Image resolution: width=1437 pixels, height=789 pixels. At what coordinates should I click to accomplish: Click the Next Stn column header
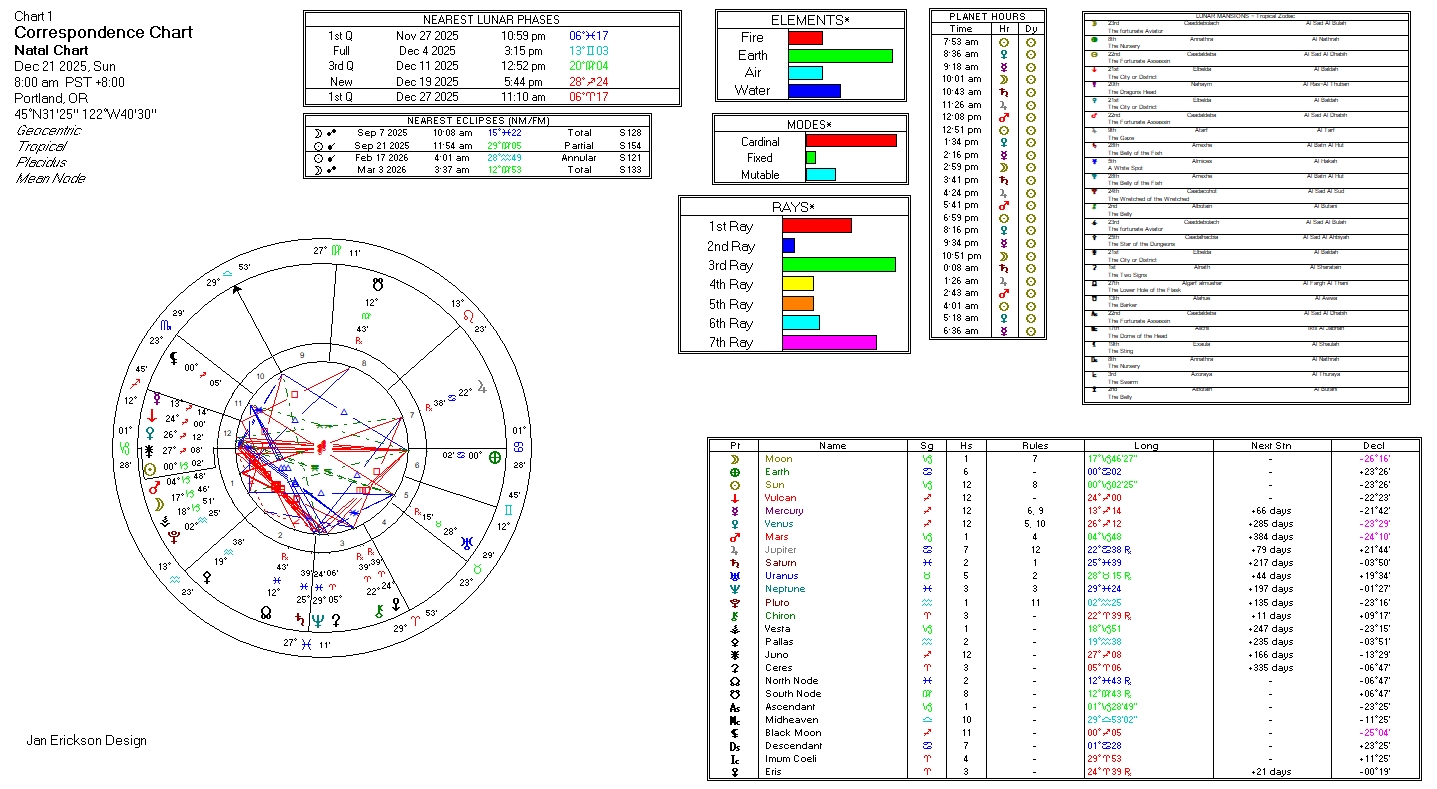click(x=1270, y=446)
